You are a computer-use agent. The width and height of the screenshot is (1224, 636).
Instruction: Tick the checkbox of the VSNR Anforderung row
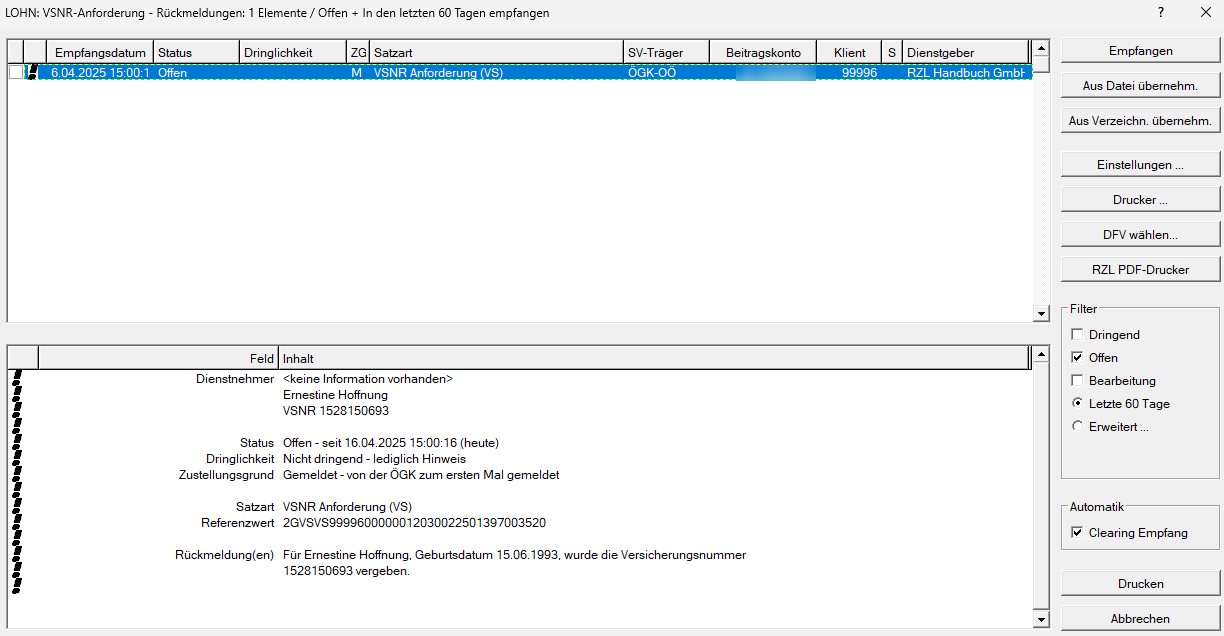coord(15,73)
